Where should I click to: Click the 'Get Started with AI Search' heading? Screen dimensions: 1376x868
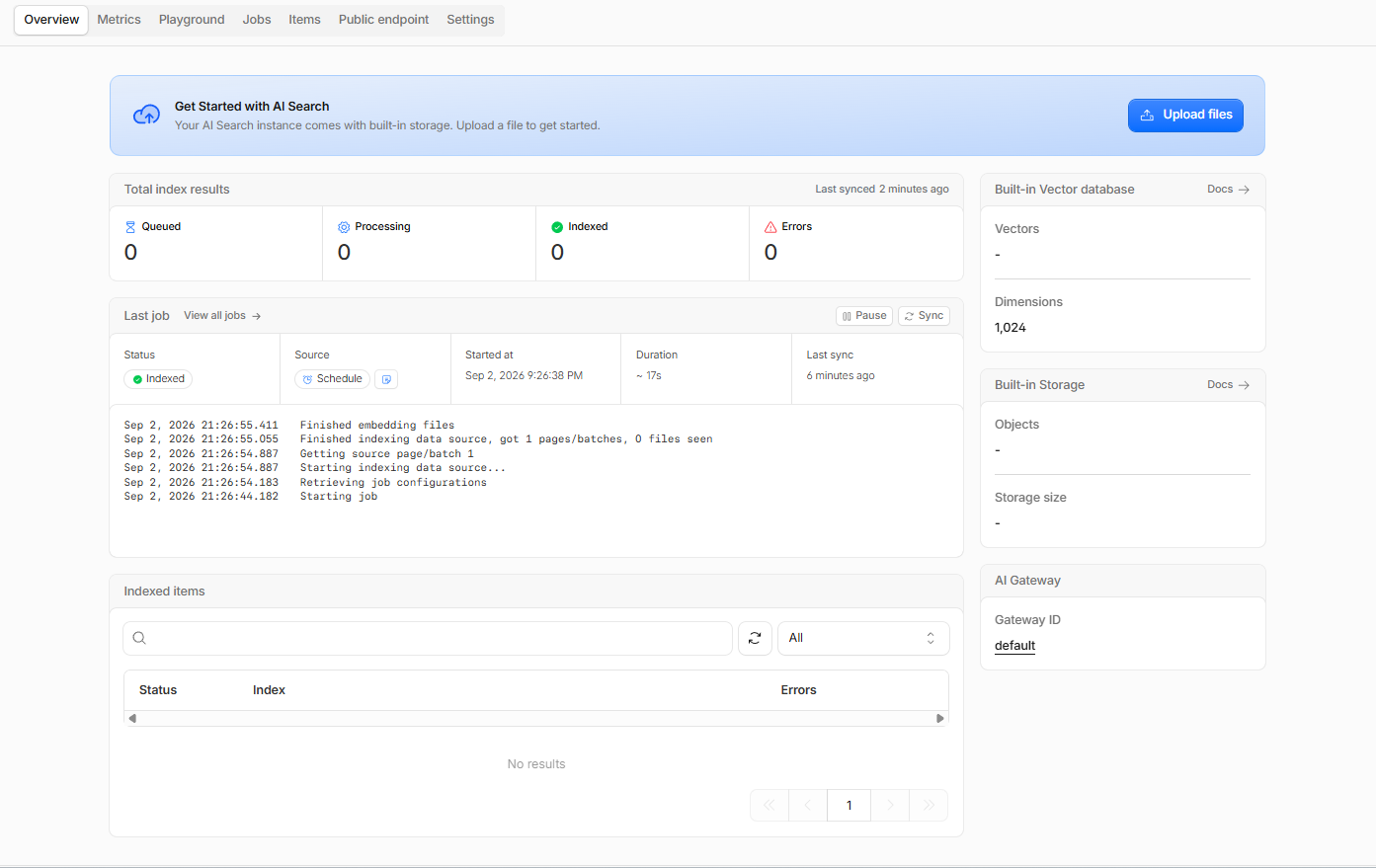(x=252, y=107)
